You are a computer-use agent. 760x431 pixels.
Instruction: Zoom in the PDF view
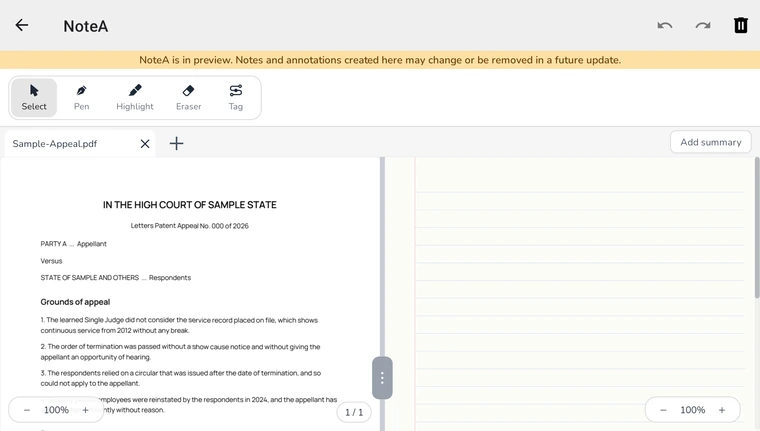coord(85,410)
